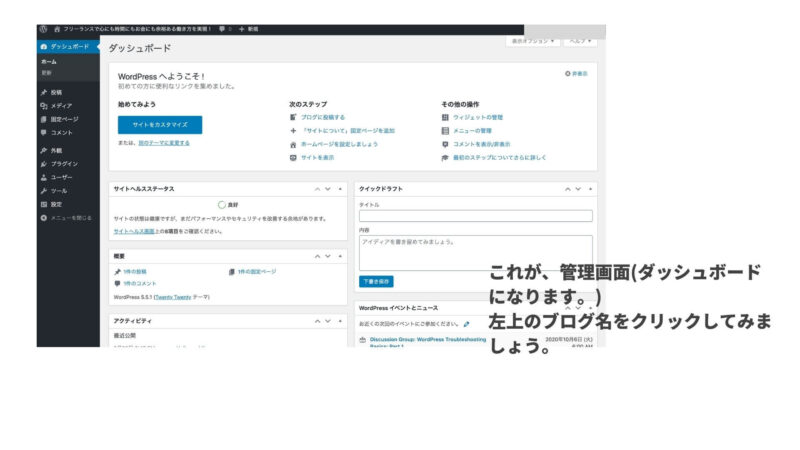The image size is (800, 450).
Task: Click ブログに投稿する link
Action: coord(323,117)
